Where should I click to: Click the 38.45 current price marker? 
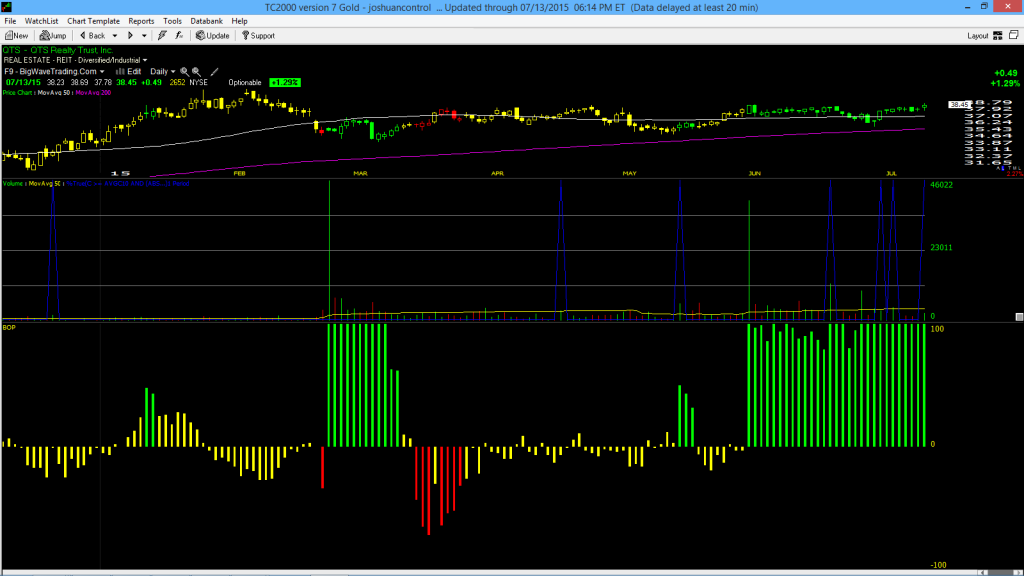pyautogui.click(x=959, y=104)
